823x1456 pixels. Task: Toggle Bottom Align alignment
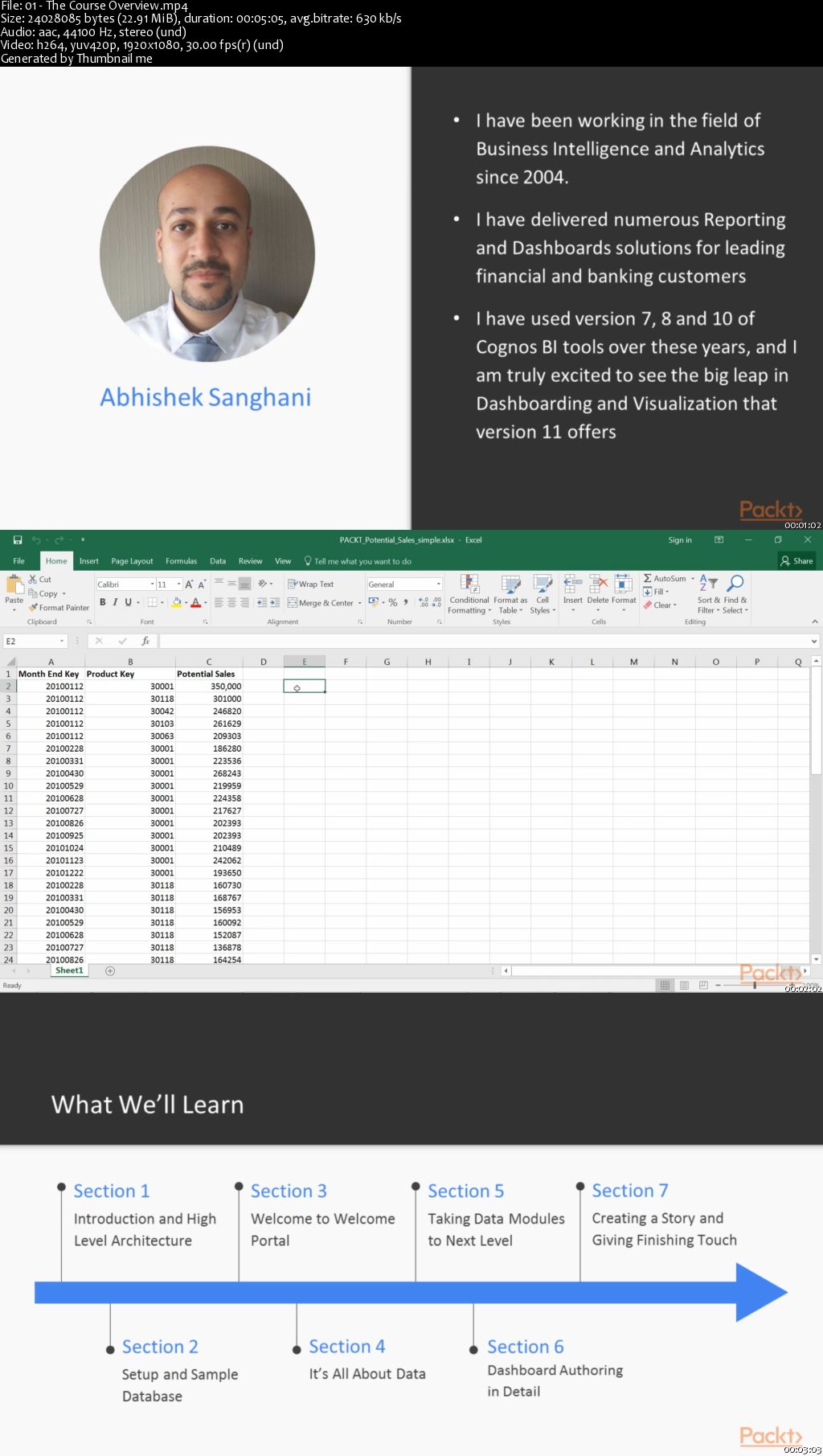[244, 584]
